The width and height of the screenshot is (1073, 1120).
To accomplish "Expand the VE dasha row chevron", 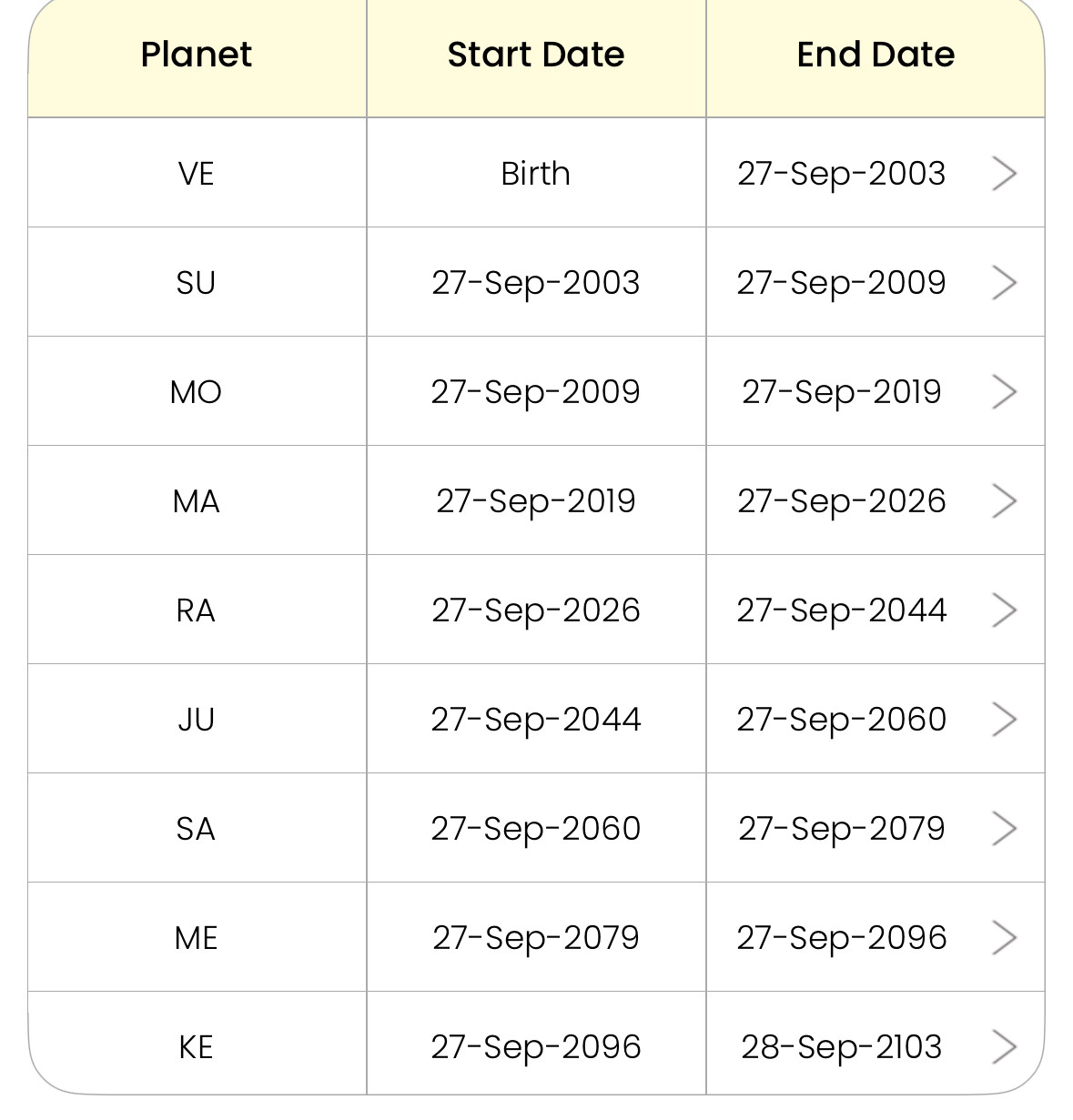I will coord(1003,173).
